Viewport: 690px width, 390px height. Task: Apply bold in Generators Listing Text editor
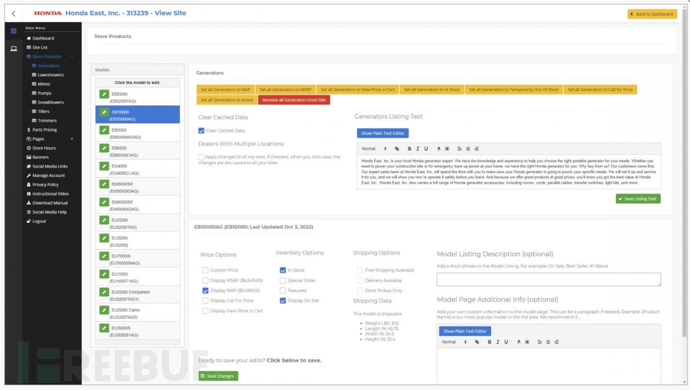tap(409, 149)
